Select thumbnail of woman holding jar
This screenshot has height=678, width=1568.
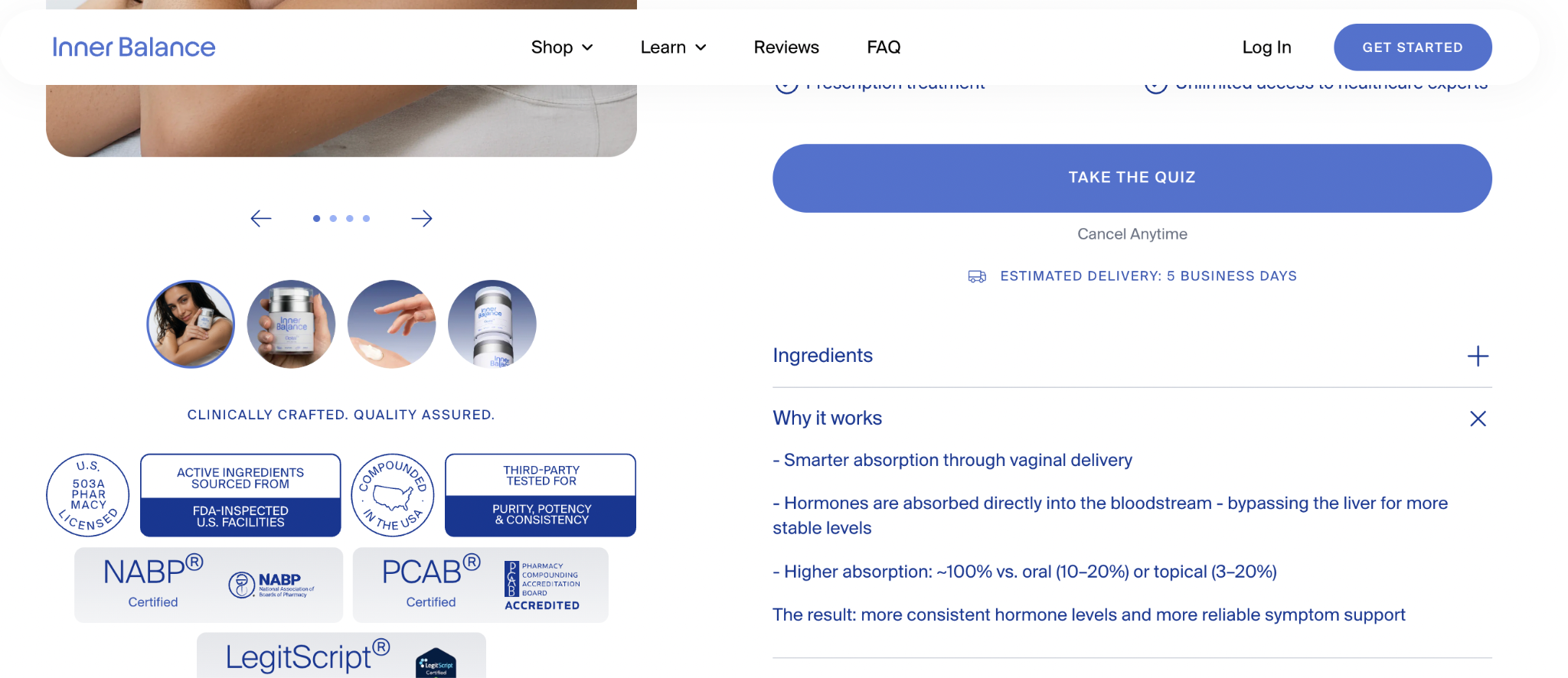coord(191,324)
